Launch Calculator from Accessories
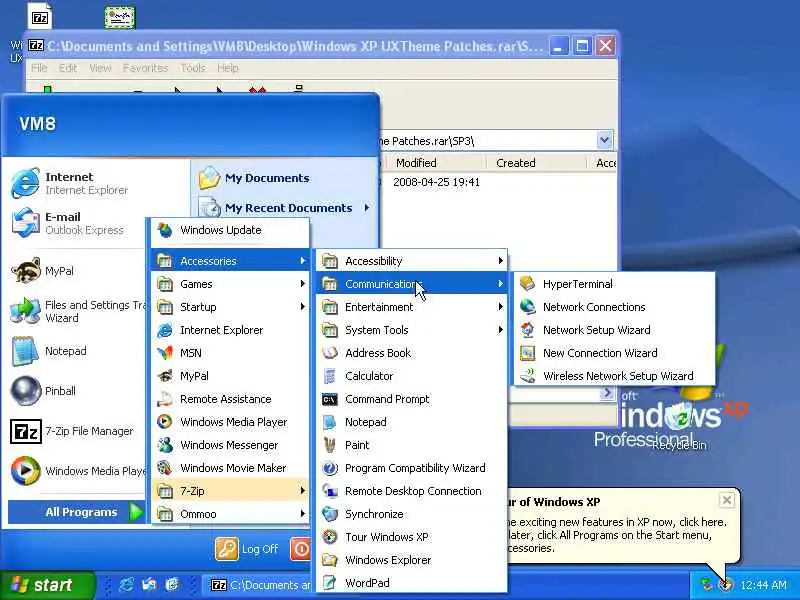Viewport: 800px width, 600px height. 412,376
